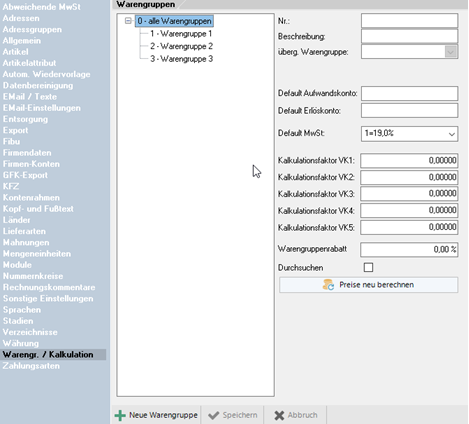Screen dimensions: 469x424
Task: Enable the Durchsuchen checkbox
Action: [x=368, y=267]
